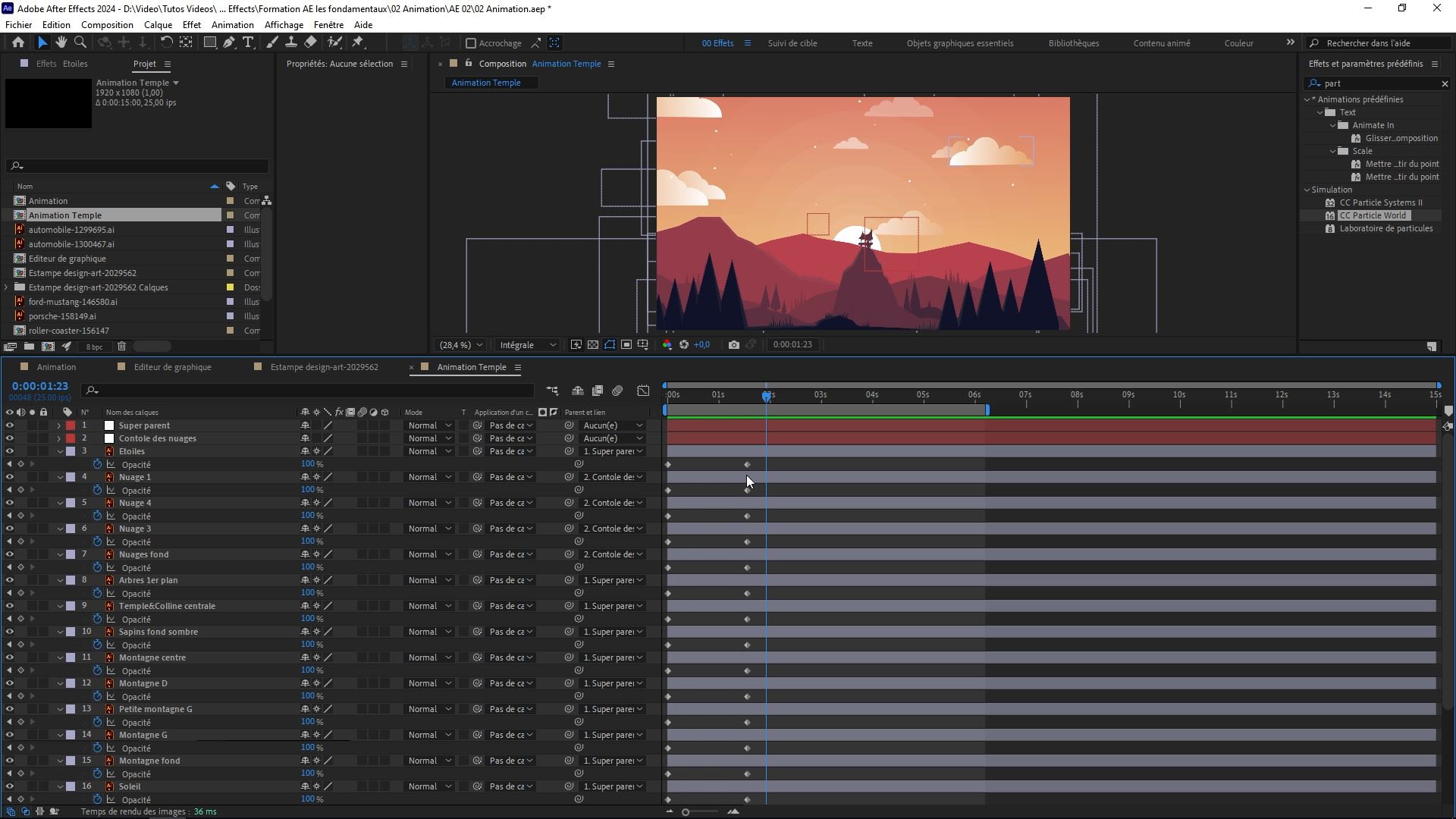Select the Pen tool

tap(228, 42)
